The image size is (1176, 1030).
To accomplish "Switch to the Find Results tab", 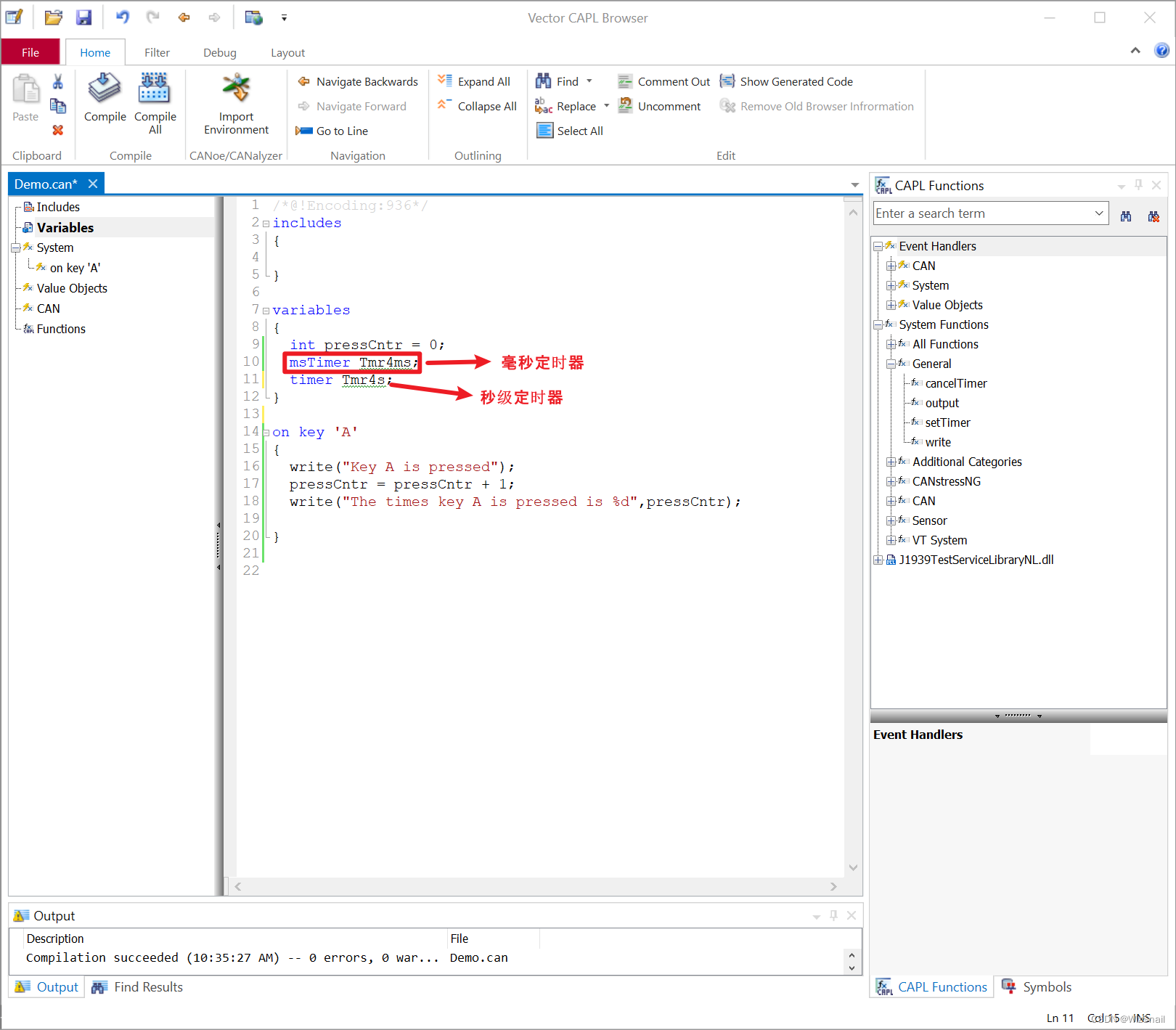I will (137, 987).
